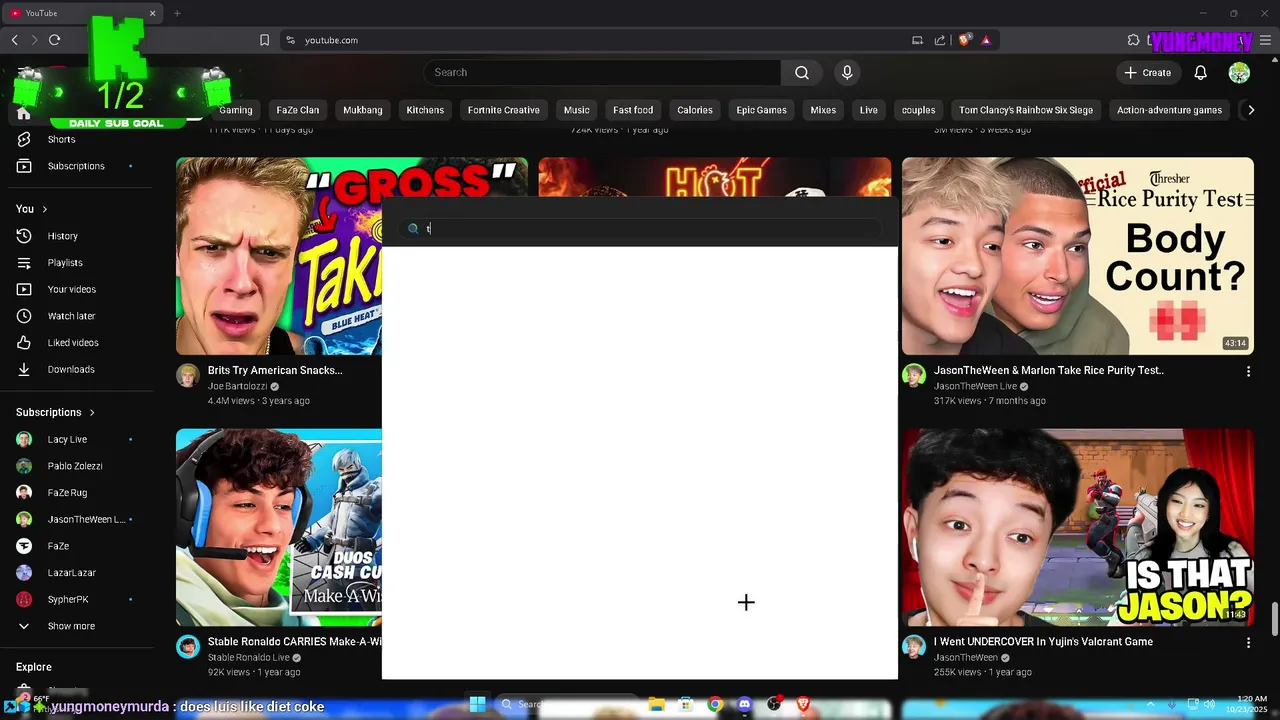Viewport: 1280px width, 720px height.
Task: Open Your videos in sidebar
Action: 72,289
